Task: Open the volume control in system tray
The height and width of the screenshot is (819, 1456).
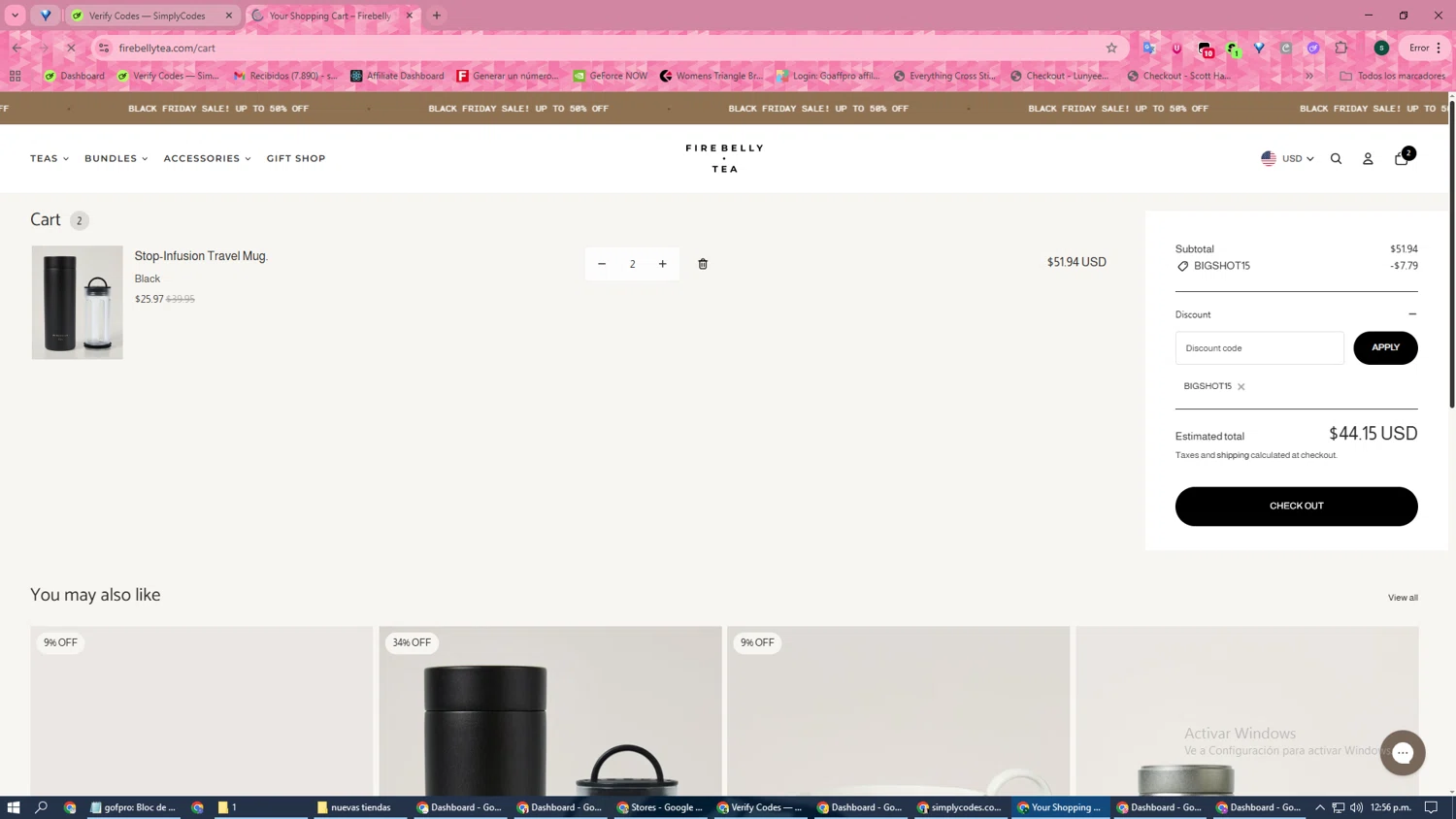Action: tap(1356, 807)
